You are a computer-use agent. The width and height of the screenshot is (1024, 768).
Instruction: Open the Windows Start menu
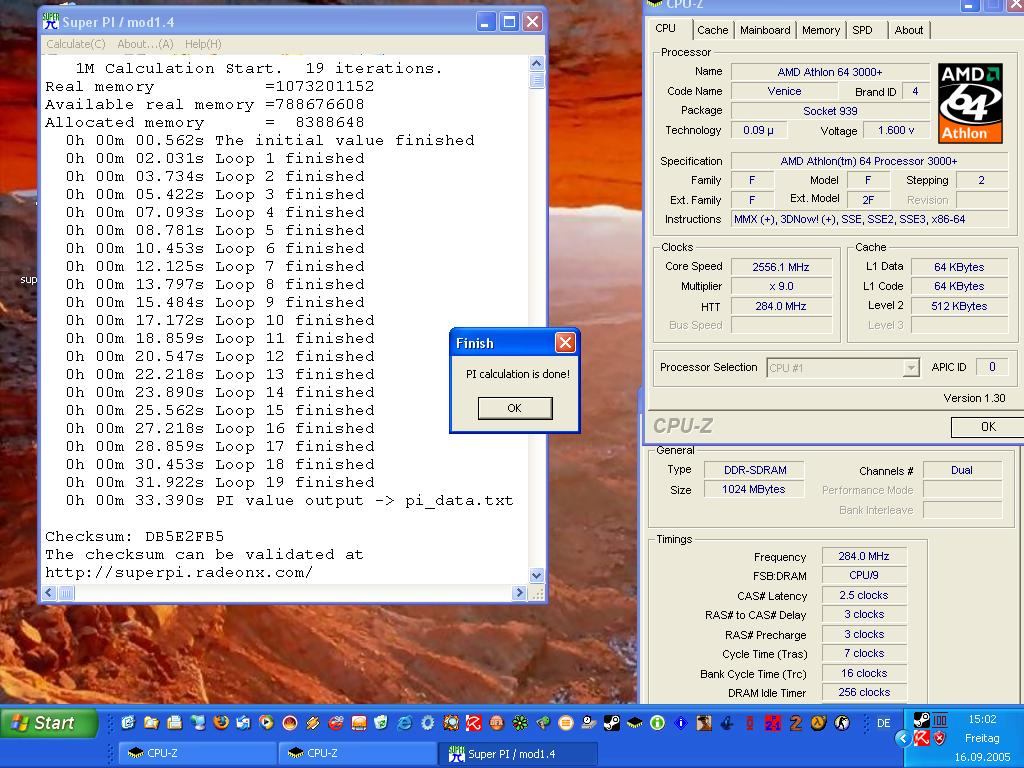(49, 723)
